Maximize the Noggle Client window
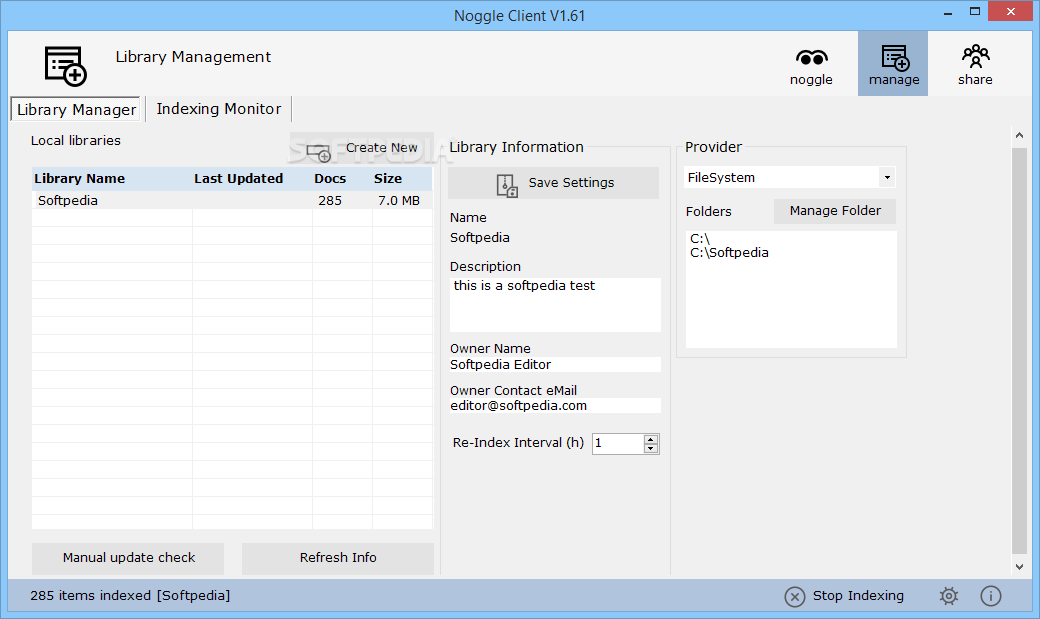Image resolution: width=1040 pixels, height=619 pixels. (x=974, y=11)
